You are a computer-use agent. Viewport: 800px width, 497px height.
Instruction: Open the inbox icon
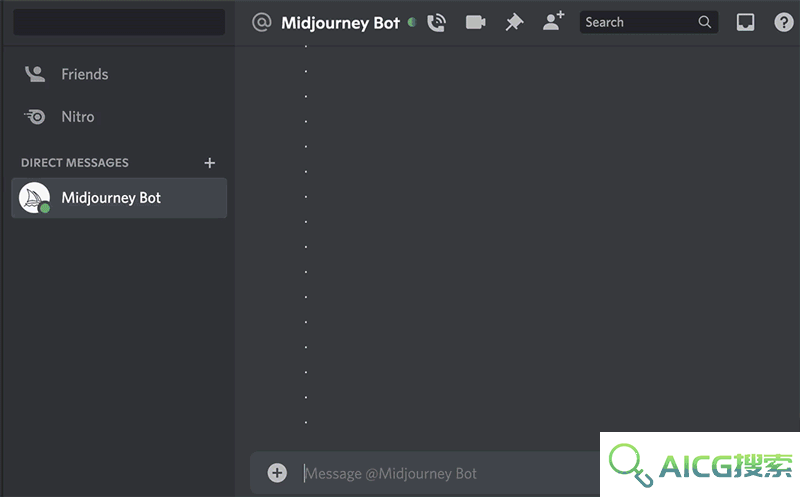click(745, 22)
